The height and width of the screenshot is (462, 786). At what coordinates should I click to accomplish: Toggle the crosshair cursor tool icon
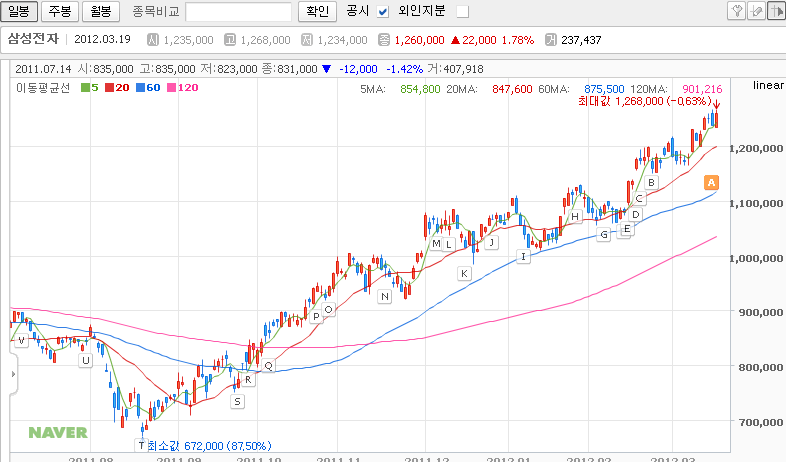coord(776,11)
